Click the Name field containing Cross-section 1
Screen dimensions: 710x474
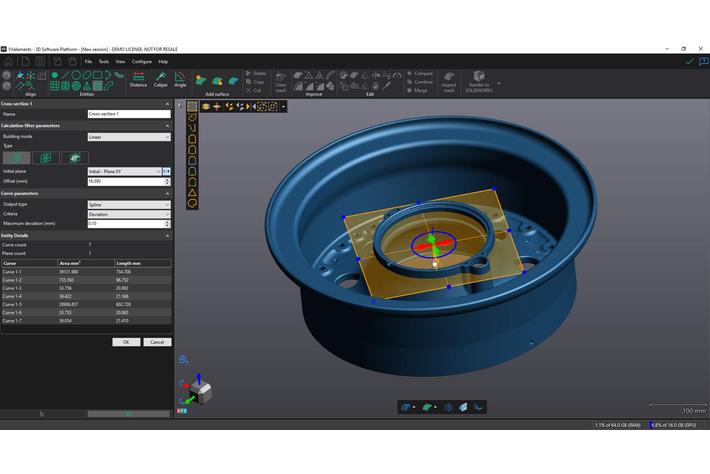129,114
